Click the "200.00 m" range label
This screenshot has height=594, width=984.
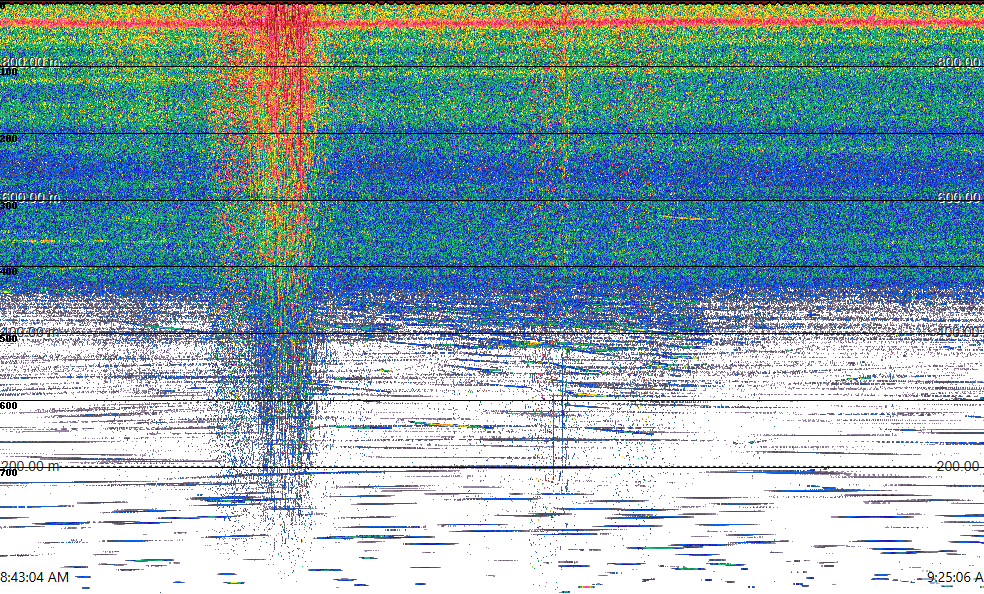click(31, 466)
